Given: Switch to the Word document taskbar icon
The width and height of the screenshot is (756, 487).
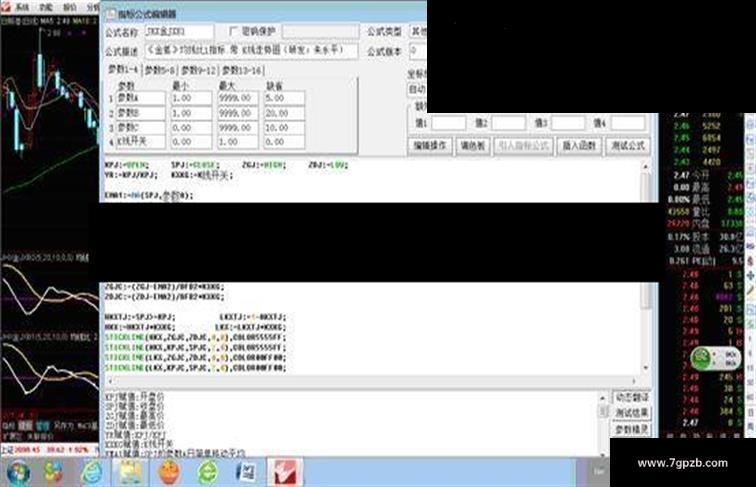Looking at the screenshot, I should (246, 472).
